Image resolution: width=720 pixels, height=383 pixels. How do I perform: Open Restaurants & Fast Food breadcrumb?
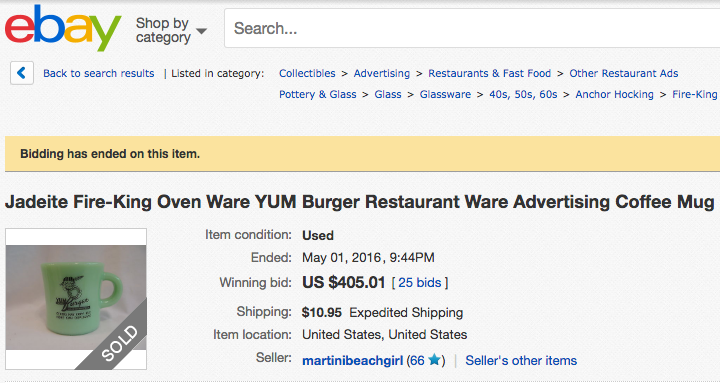coord(489,73)
